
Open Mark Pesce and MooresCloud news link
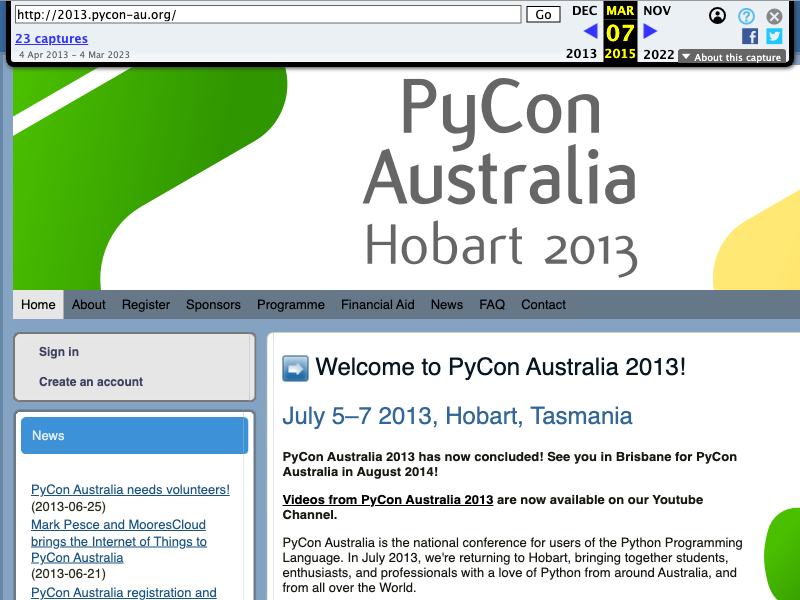click(x=119, y=541)
